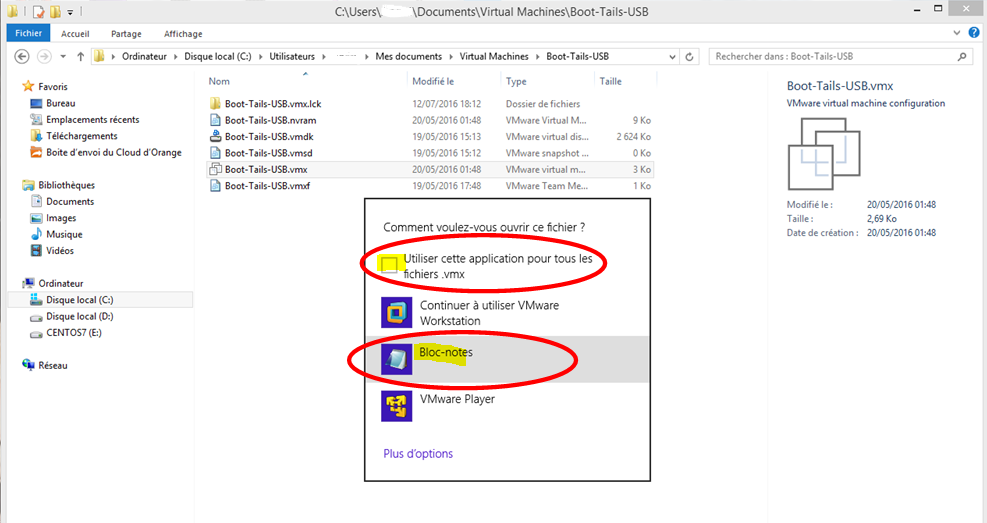Click the New folder quick access icon
This screenshot has width=987, height=523.
click(55, 11)
